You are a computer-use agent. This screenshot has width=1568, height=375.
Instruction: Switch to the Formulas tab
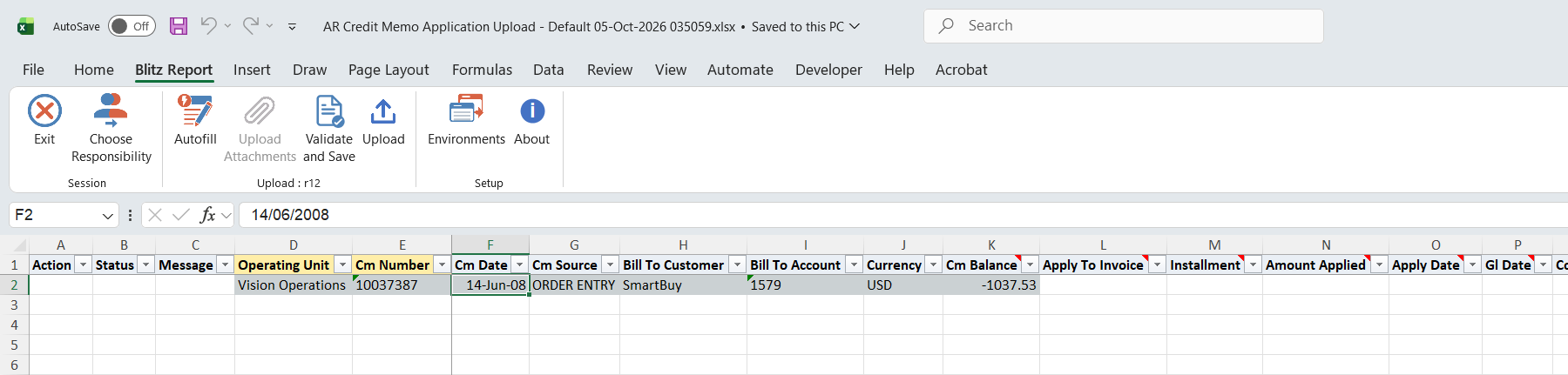pyautogui.click(x=482, y=70)
